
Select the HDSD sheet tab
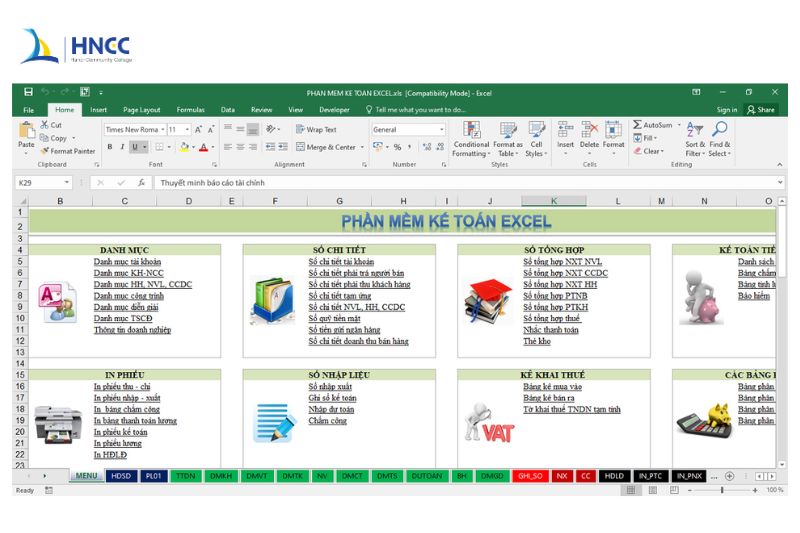coord(121,476)
